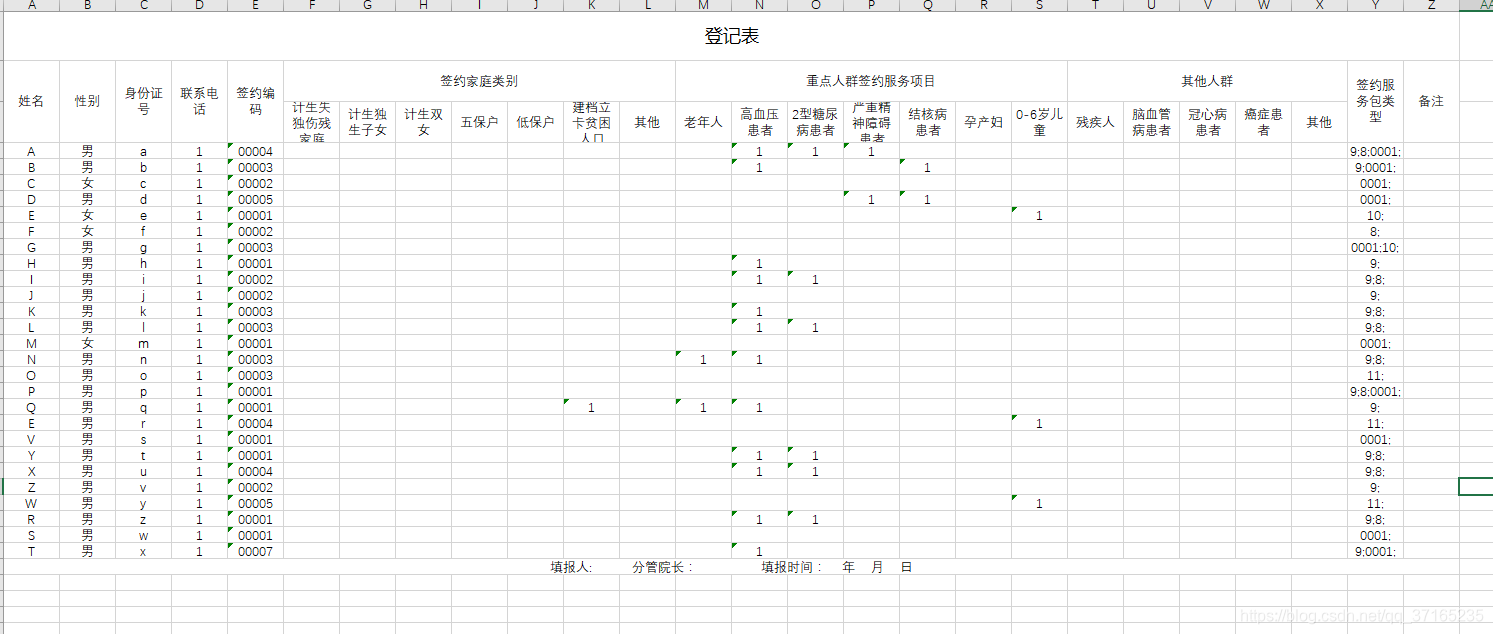
Task: Select the contract code 00005 in row W
Action: point(255,503)
